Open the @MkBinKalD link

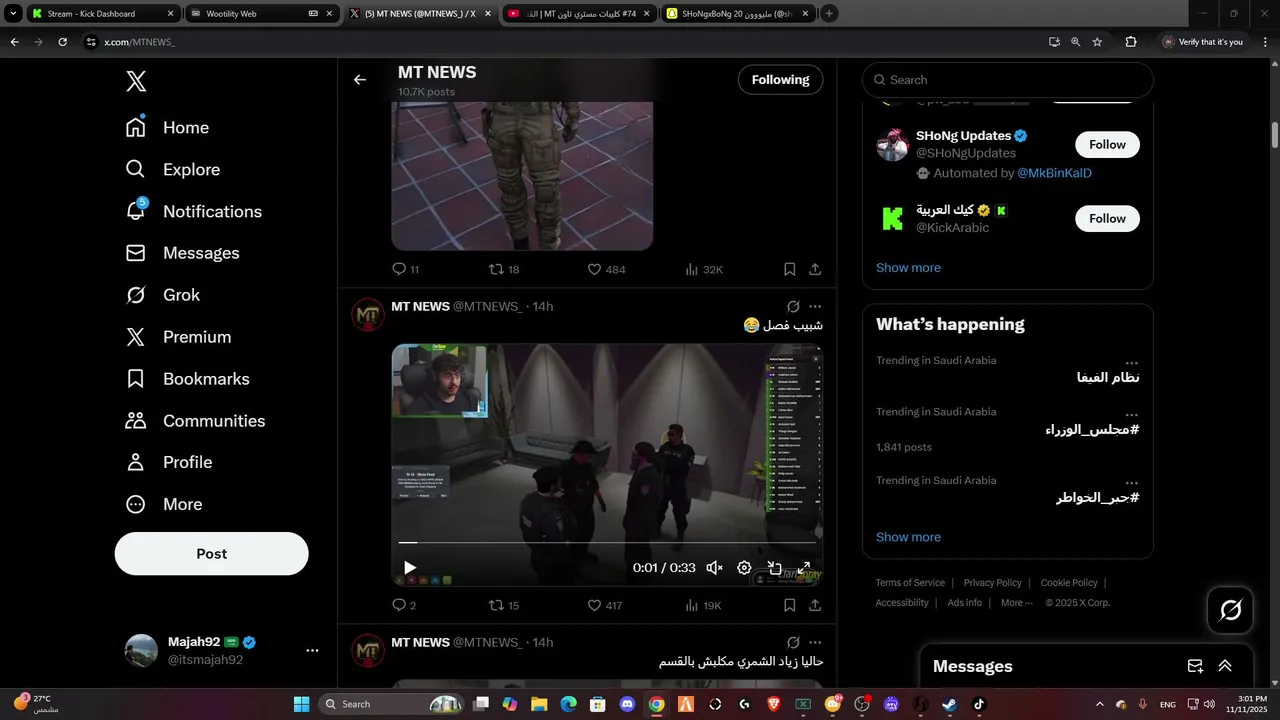(1054, 173)
